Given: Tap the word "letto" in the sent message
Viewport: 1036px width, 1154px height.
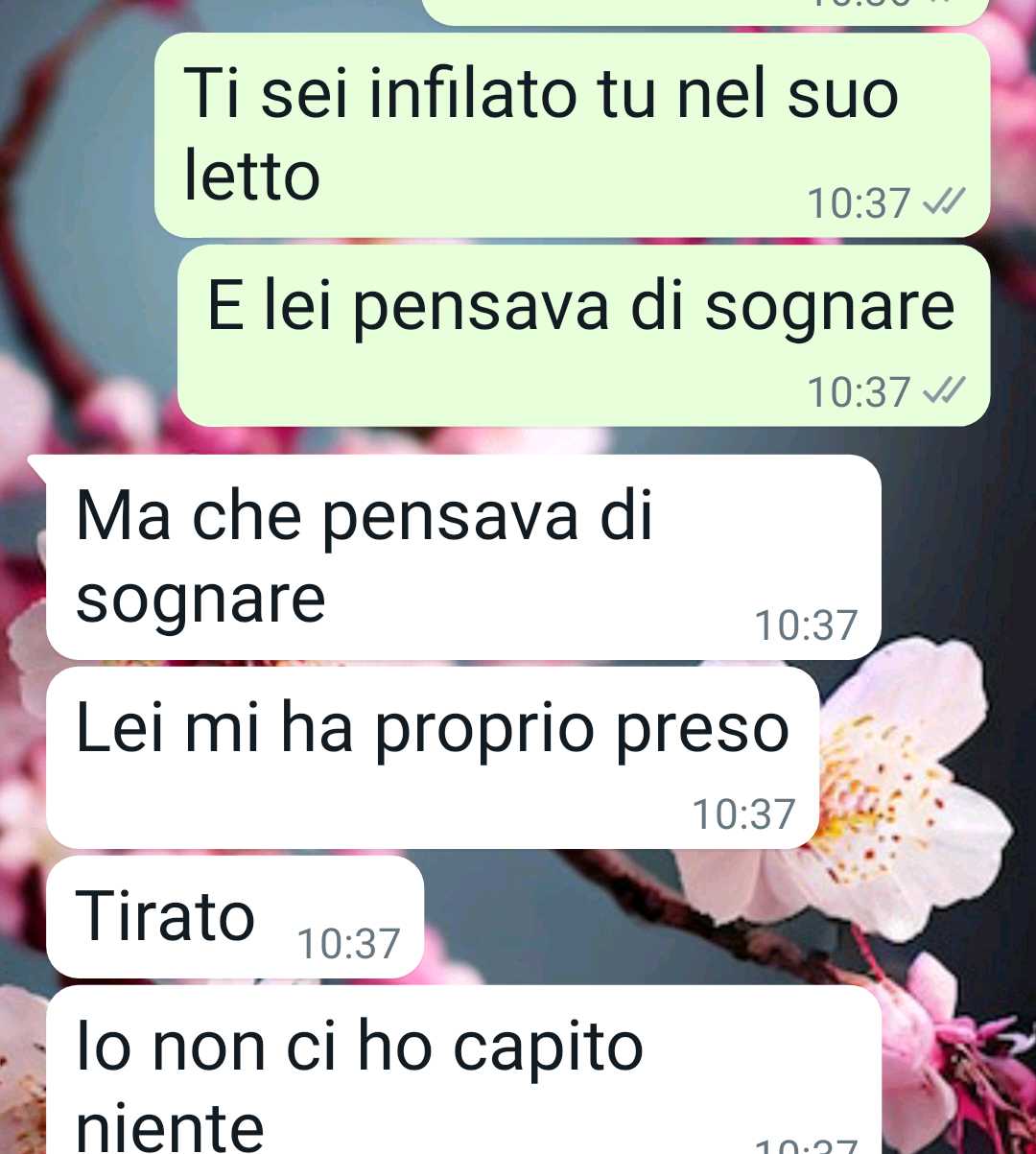Looking at the screenshot, I should tap(252, 177).
